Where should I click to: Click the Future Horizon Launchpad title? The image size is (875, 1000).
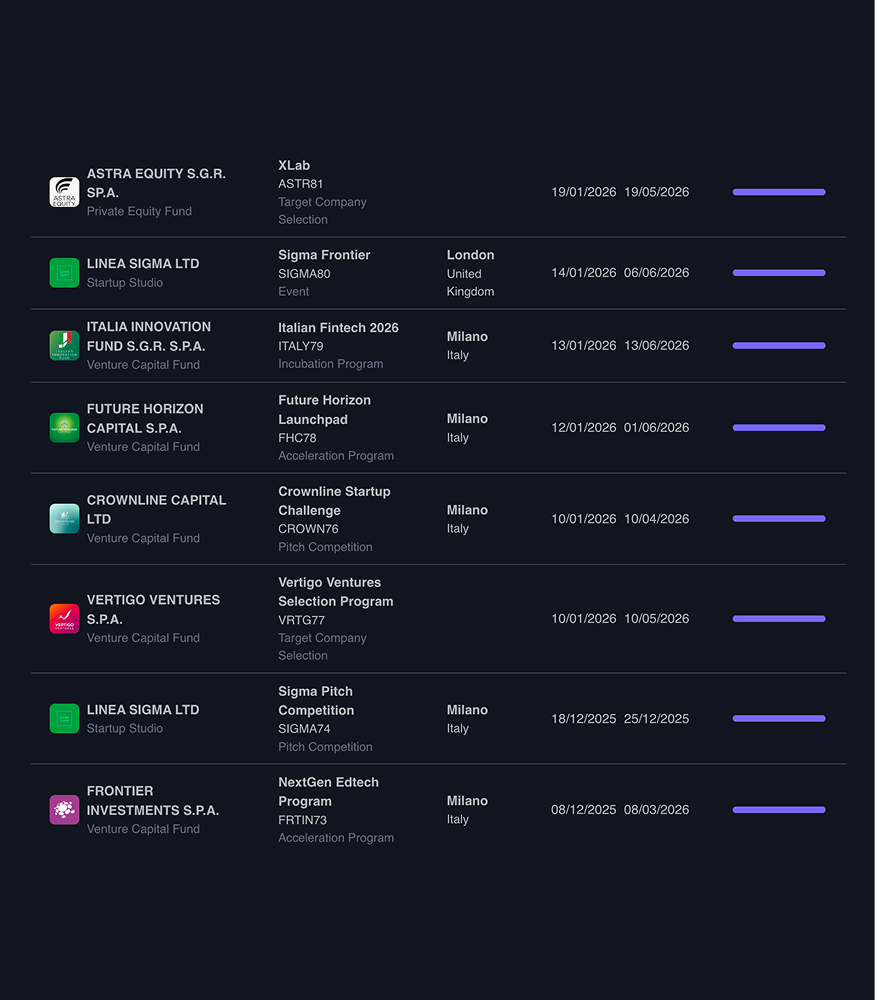pos(324,410)
